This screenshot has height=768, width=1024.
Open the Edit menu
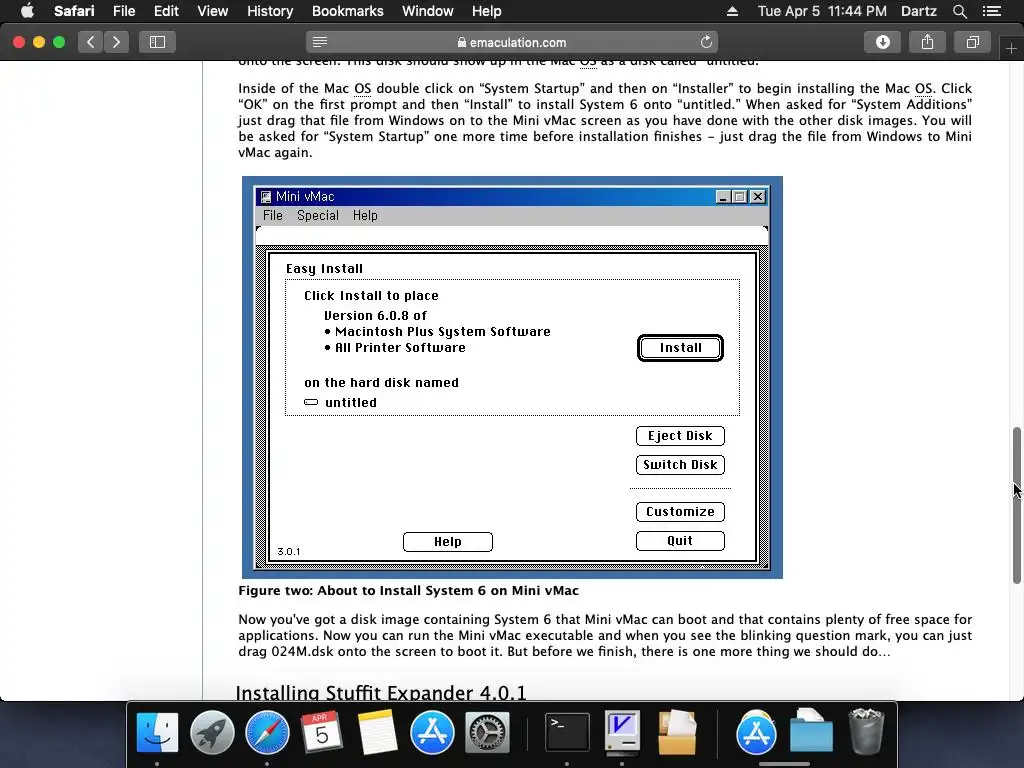click(166, 11)
